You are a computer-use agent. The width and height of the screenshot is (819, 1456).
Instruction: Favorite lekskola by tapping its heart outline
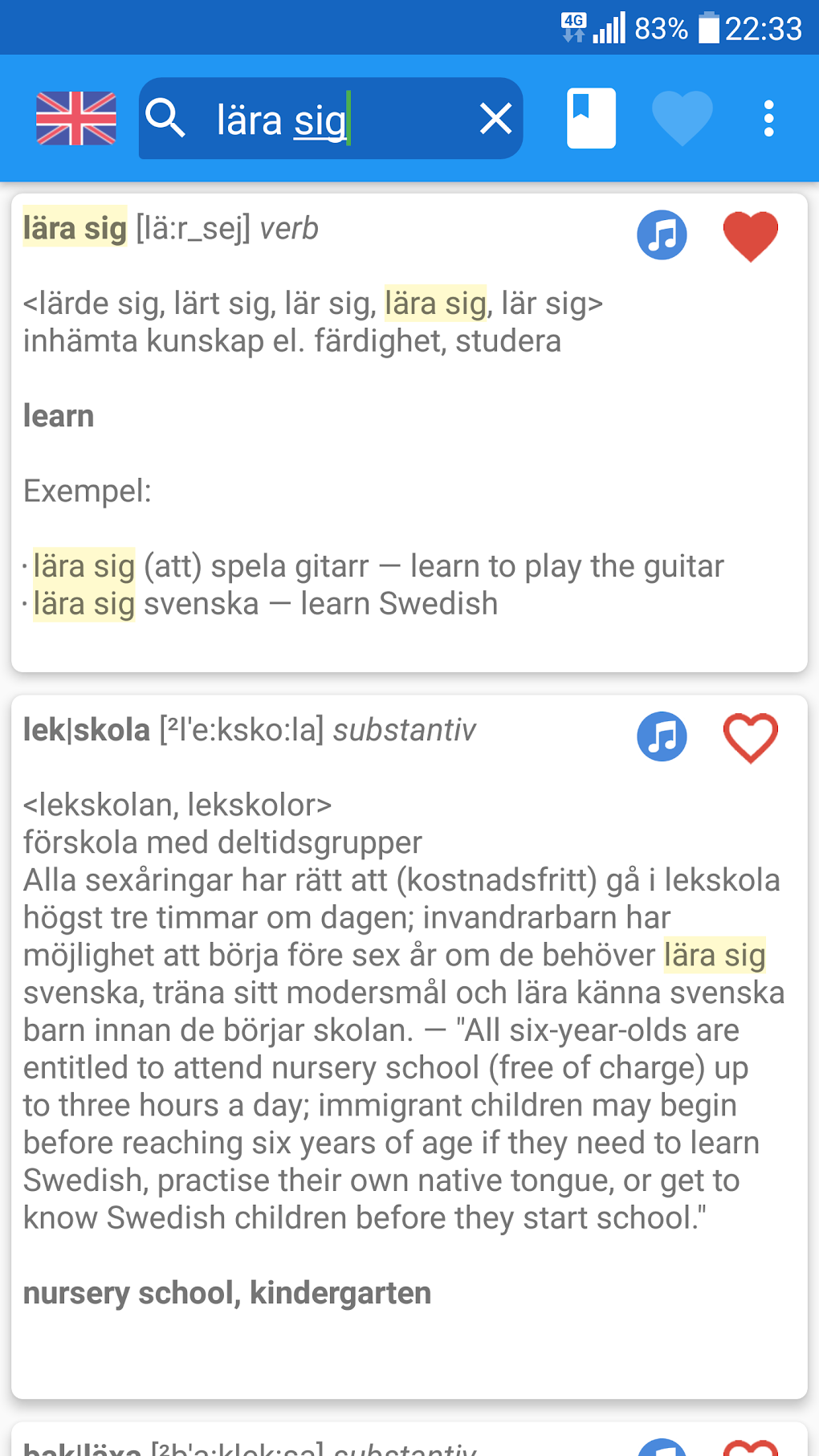[750, 736]
